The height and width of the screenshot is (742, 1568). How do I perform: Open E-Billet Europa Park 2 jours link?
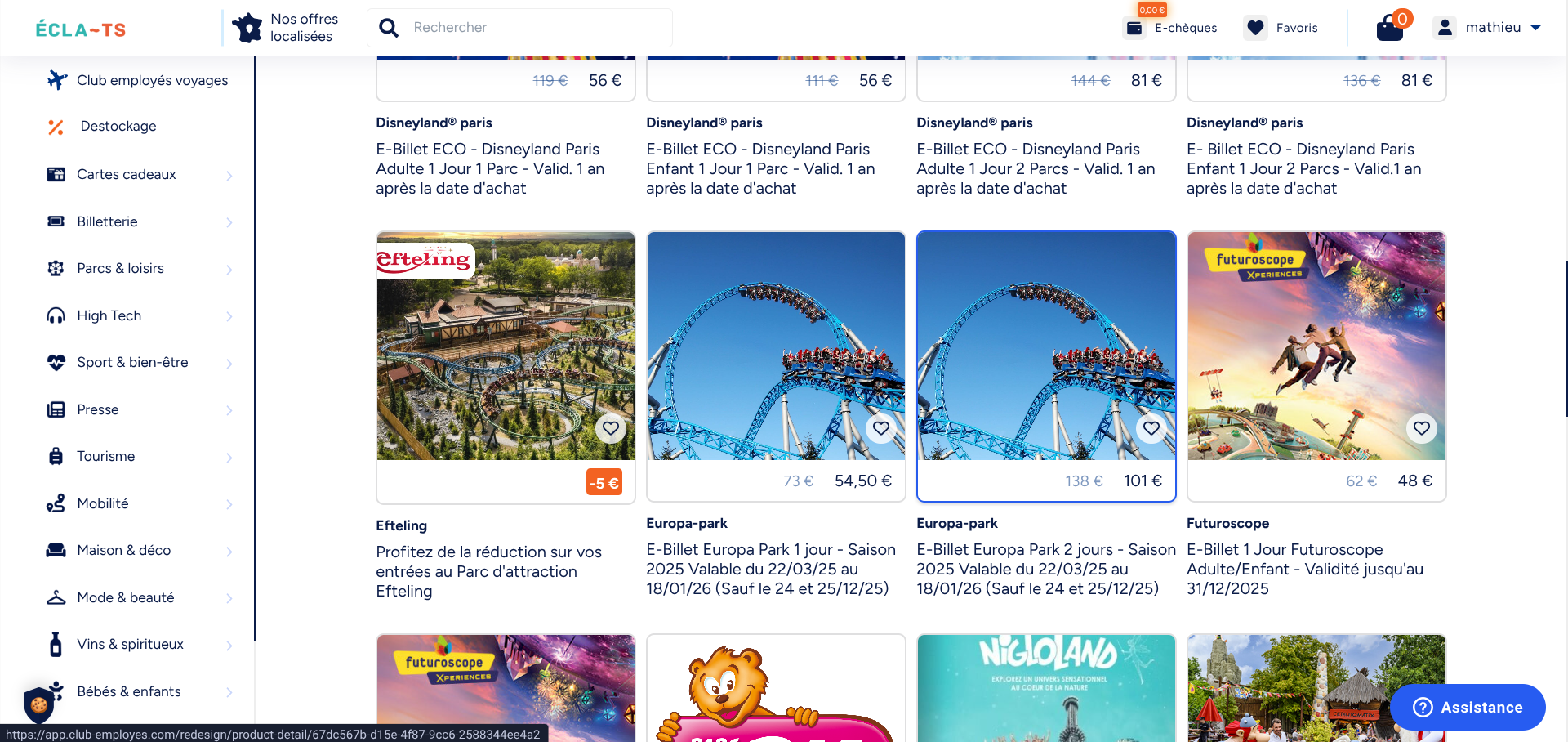[x=1046, y=569]
